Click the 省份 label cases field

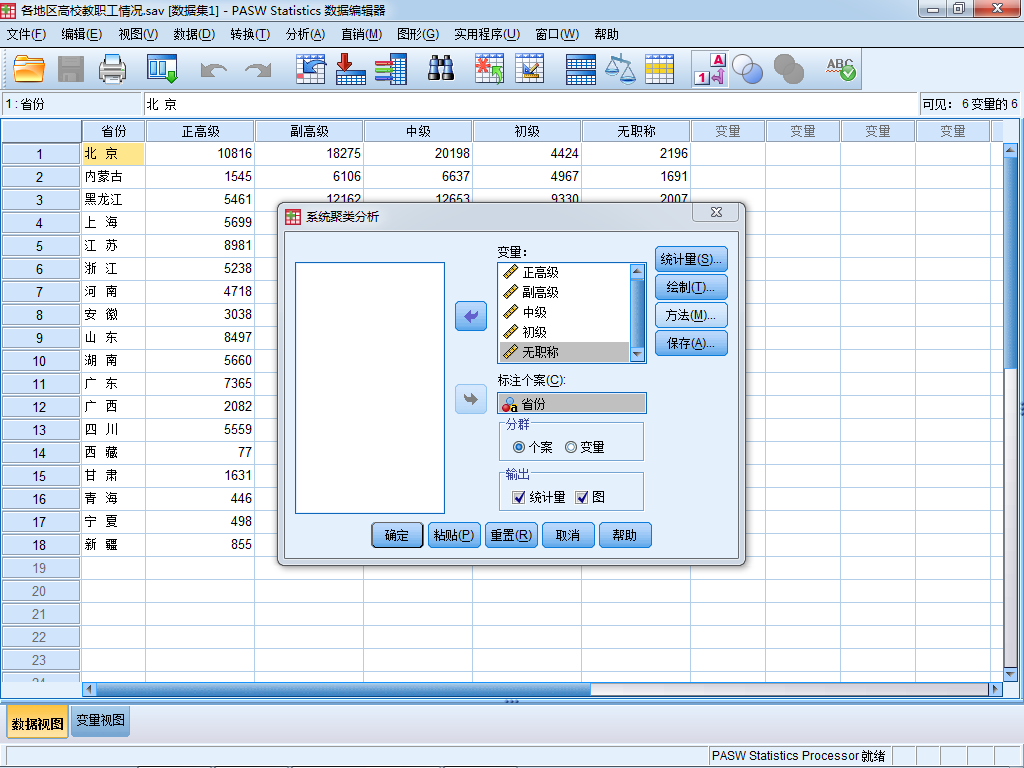point(572,404)
